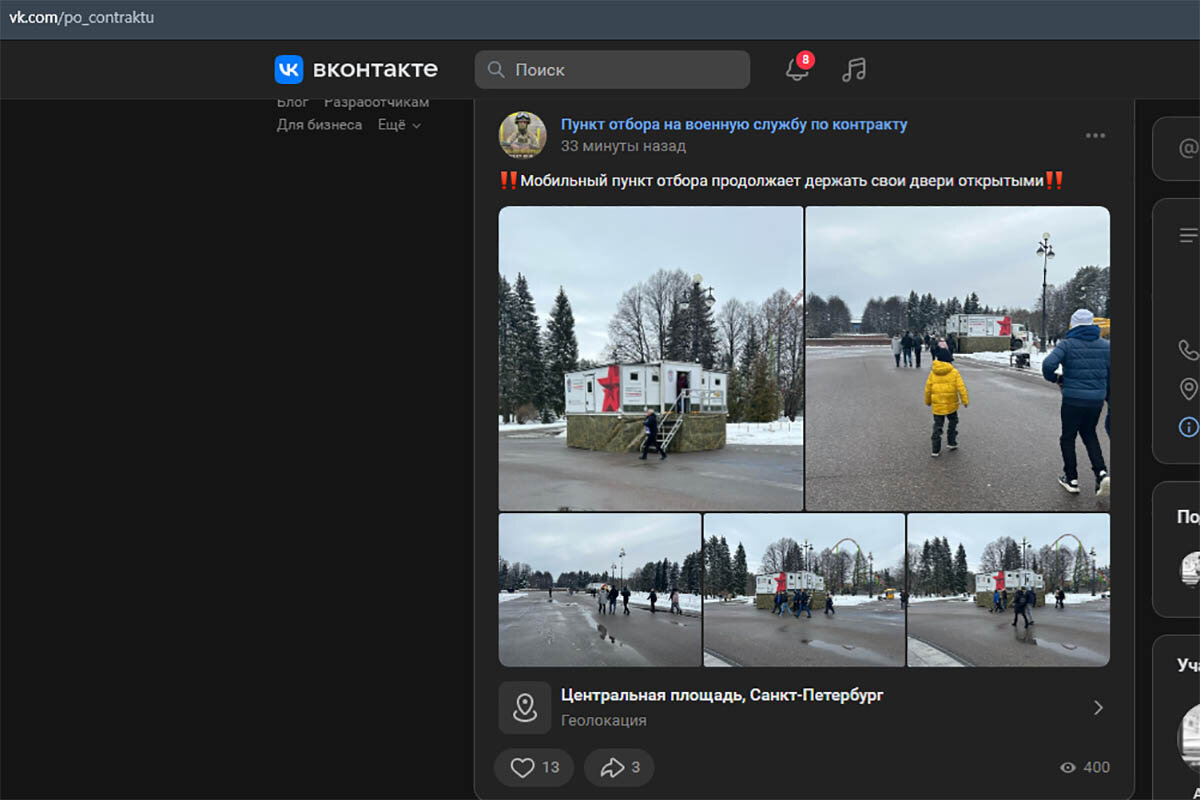Click the VK logo icon
This screenshot has width=1200, height=800.
[x=289, y=69]
